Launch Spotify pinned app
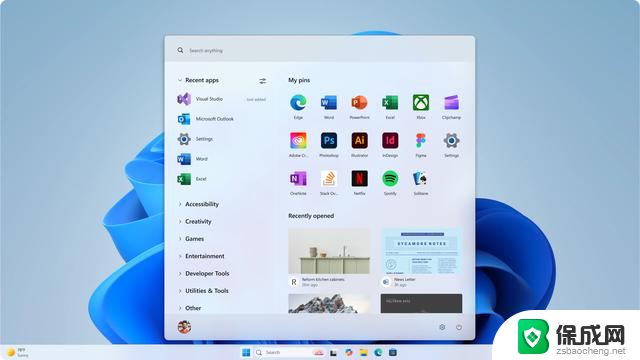This screenshot has height=360, width=640. coord(390,182)
